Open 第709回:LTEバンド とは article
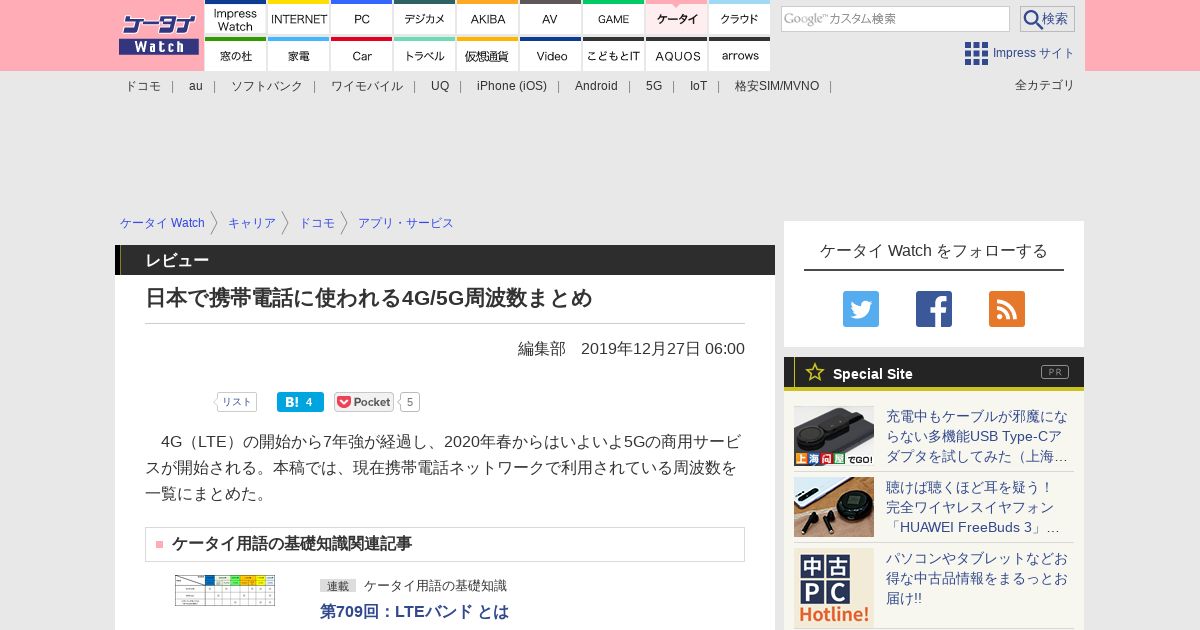This screenshot has width=1200, height=630. pyautogui.click(x=414, y=611)
